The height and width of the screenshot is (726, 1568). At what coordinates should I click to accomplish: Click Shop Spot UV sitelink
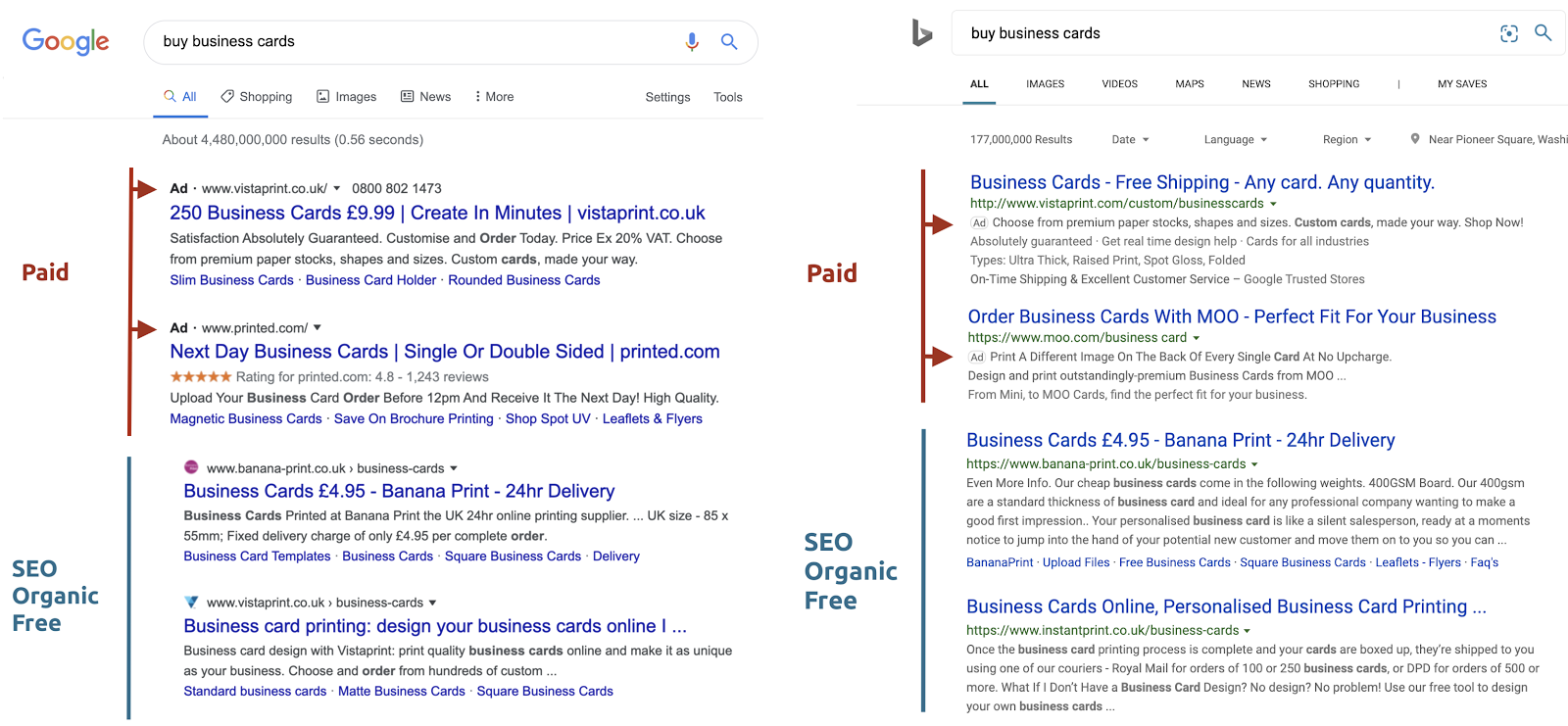coord(548,419)
